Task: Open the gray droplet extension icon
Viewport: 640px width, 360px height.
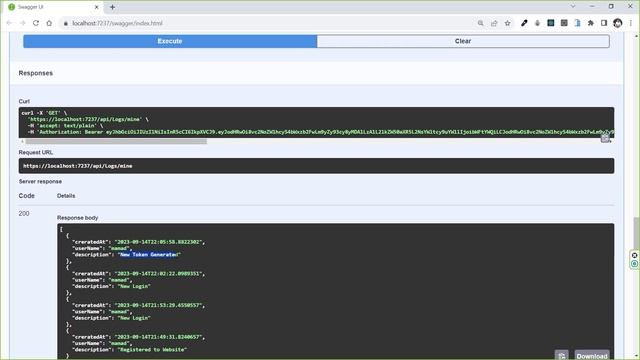Action: (537, 23)
